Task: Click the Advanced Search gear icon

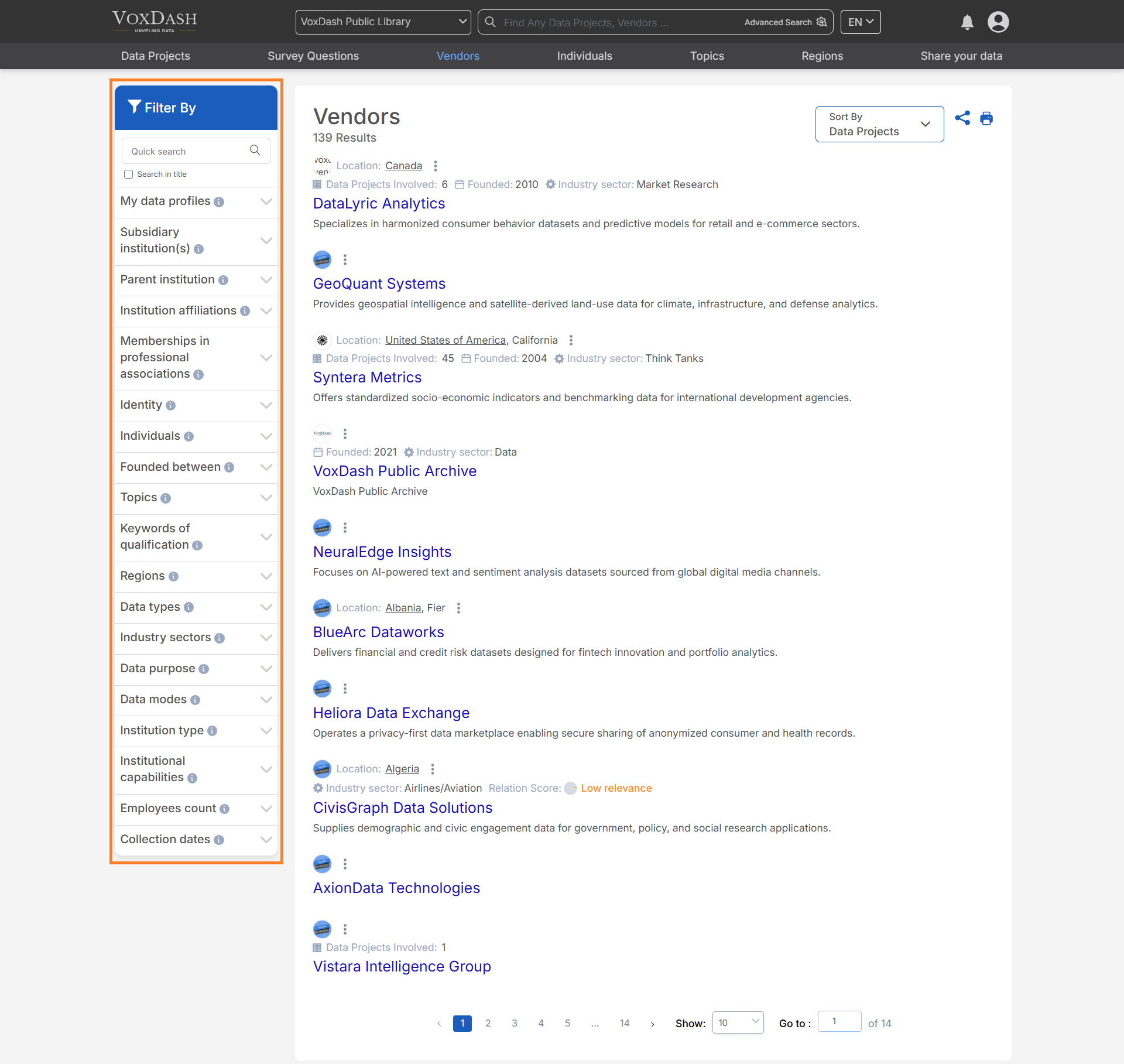Action: click(822, 22)
